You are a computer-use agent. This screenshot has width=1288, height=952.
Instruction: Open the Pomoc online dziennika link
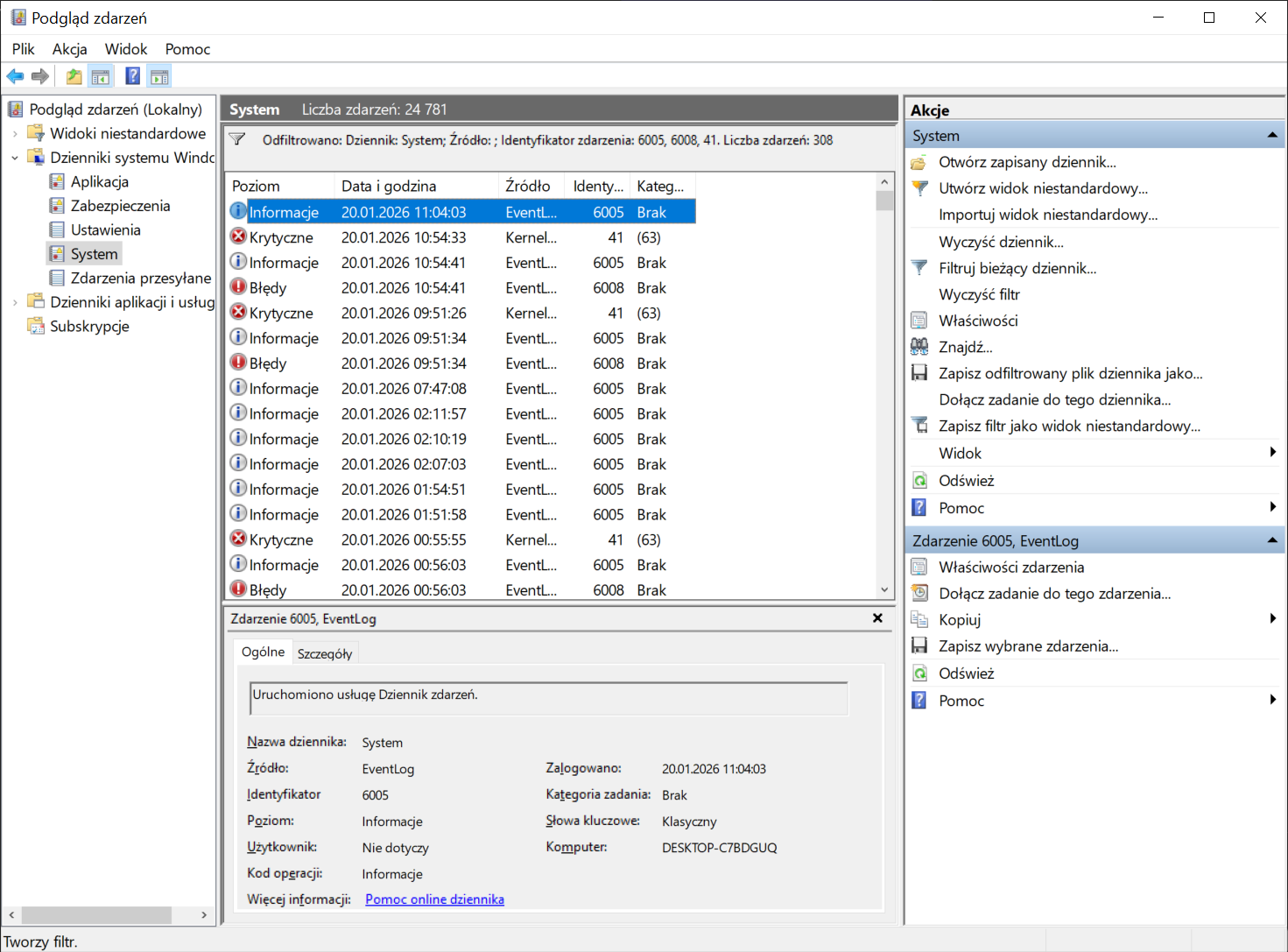pyautogui.click(x=434, y=899)
